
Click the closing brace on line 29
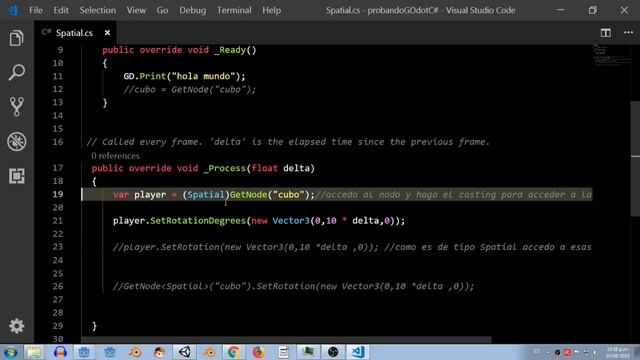[x=94, y=326]
